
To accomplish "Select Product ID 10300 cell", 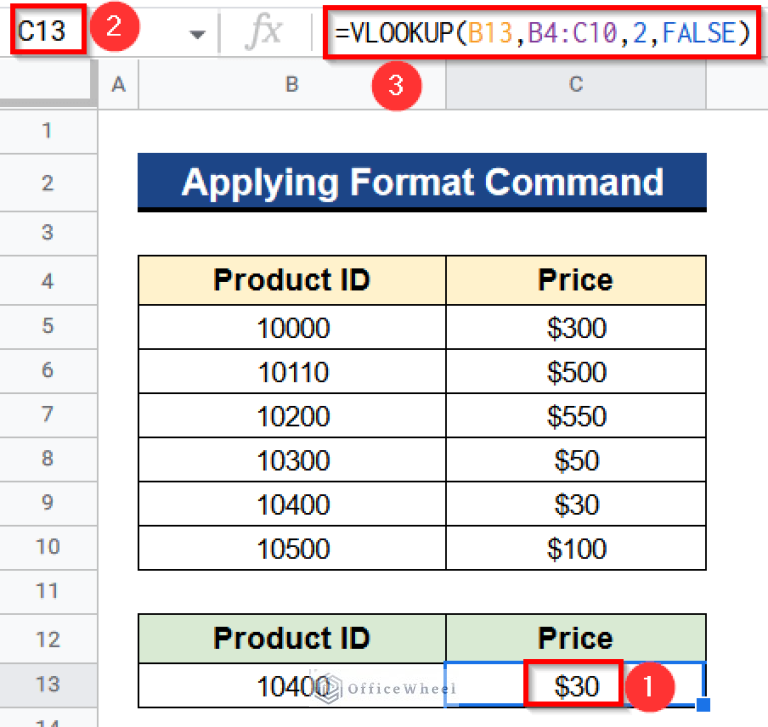I will (292, 459).
